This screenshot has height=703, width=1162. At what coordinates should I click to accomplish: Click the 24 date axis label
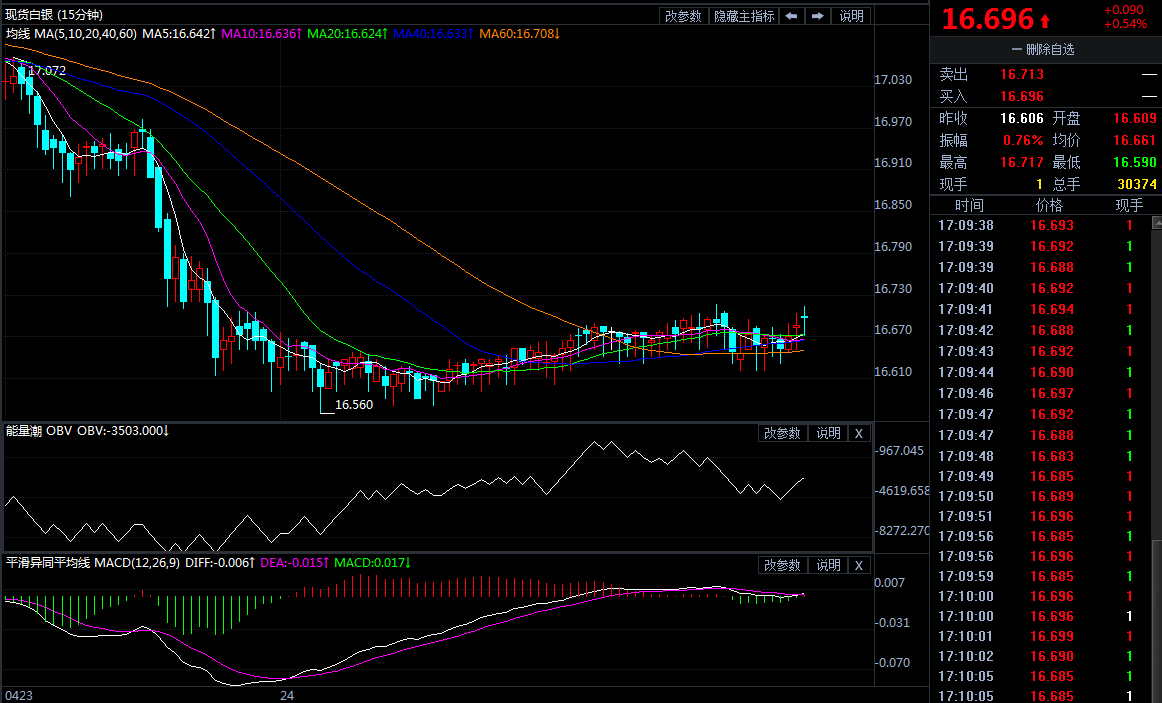click(287, 696)
